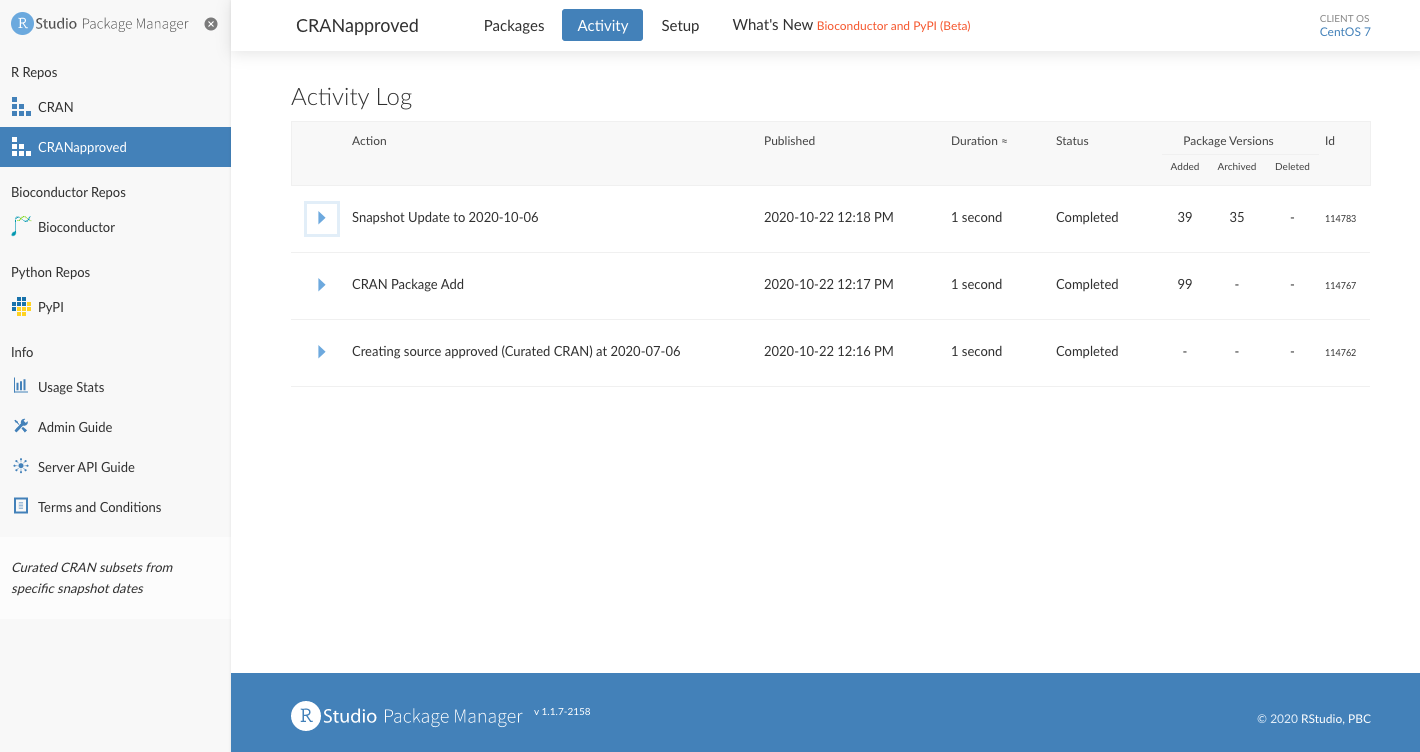Click the CRANapproved repo icon
Screen dimensions: 1420x752
pos(21,147)
